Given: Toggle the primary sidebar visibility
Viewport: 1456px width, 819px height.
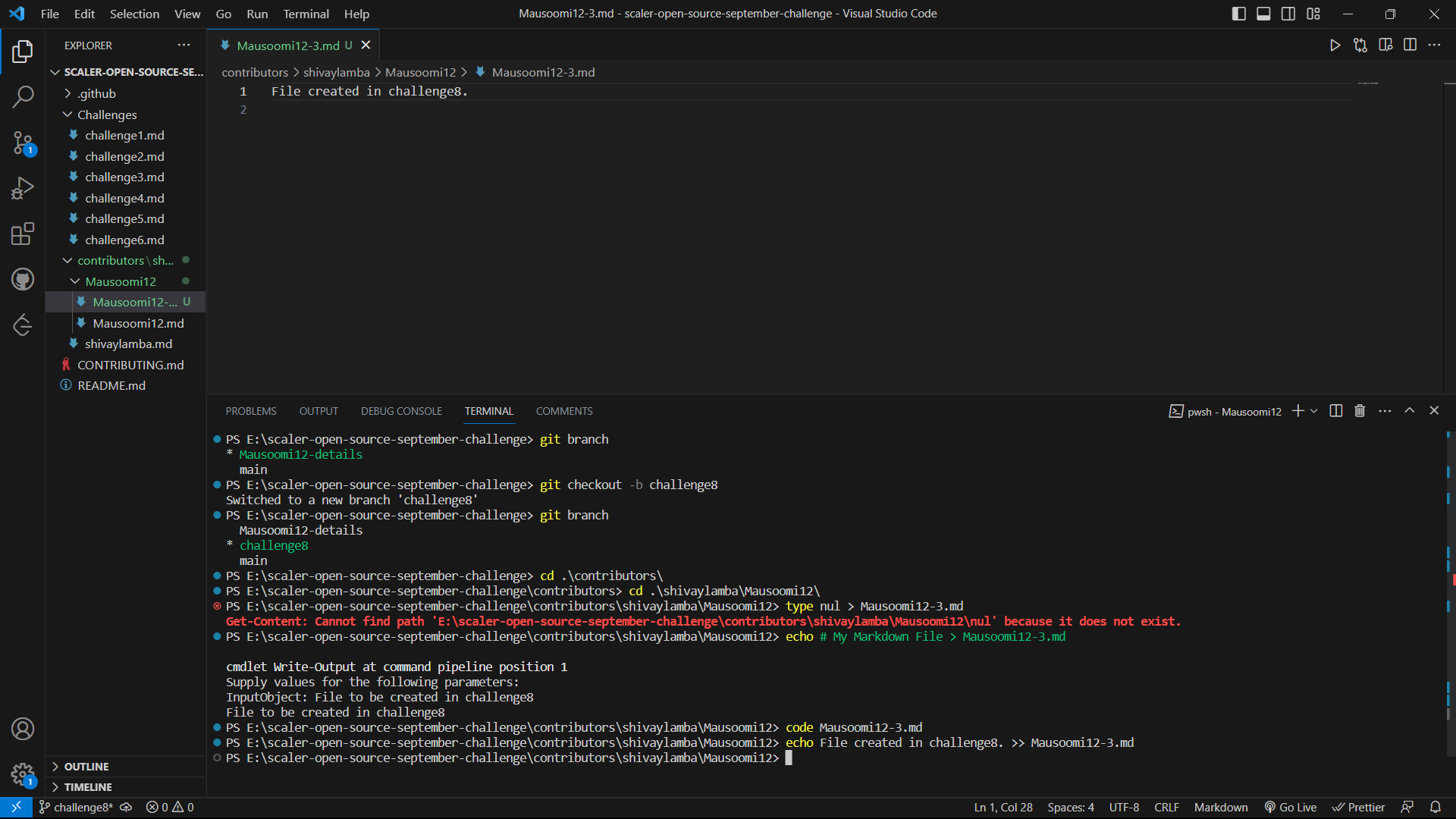Looking at the screenshot, I should pyautogui.click(x=1238, y=14).
